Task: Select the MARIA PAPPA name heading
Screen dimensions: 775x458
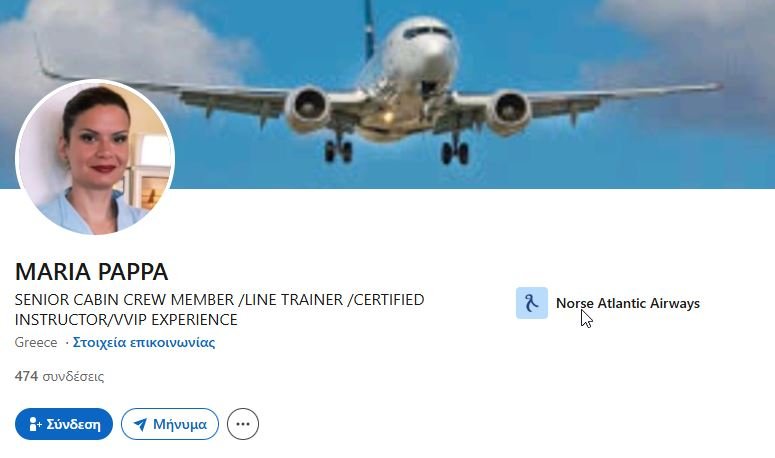Action: (91, 271)
